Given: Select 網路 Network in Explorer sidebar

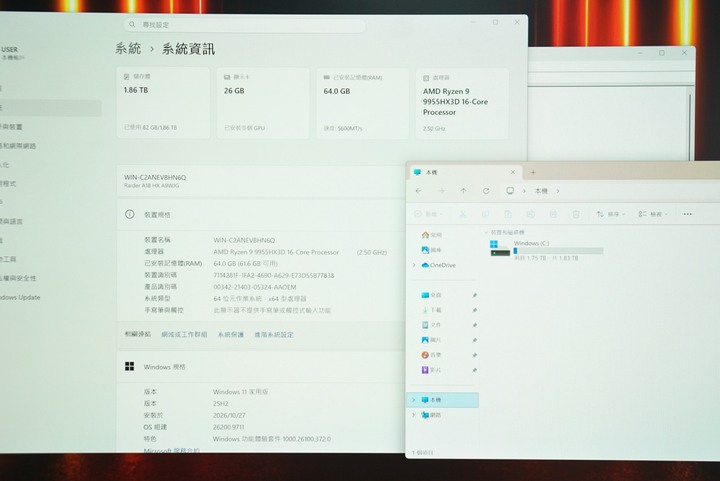Looking at the screenshot, I should pyautogui.click(x=432, y=415).
